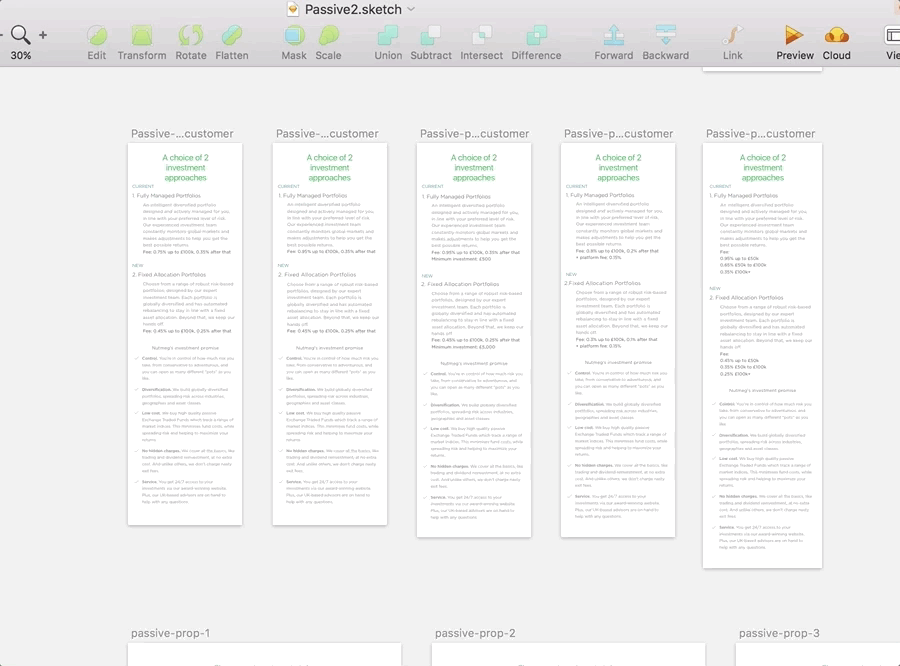Image resolution: width=900 pixels, height=666 pixels.
Task: Apply Subtract boolean operation
Action: [431, 36]
